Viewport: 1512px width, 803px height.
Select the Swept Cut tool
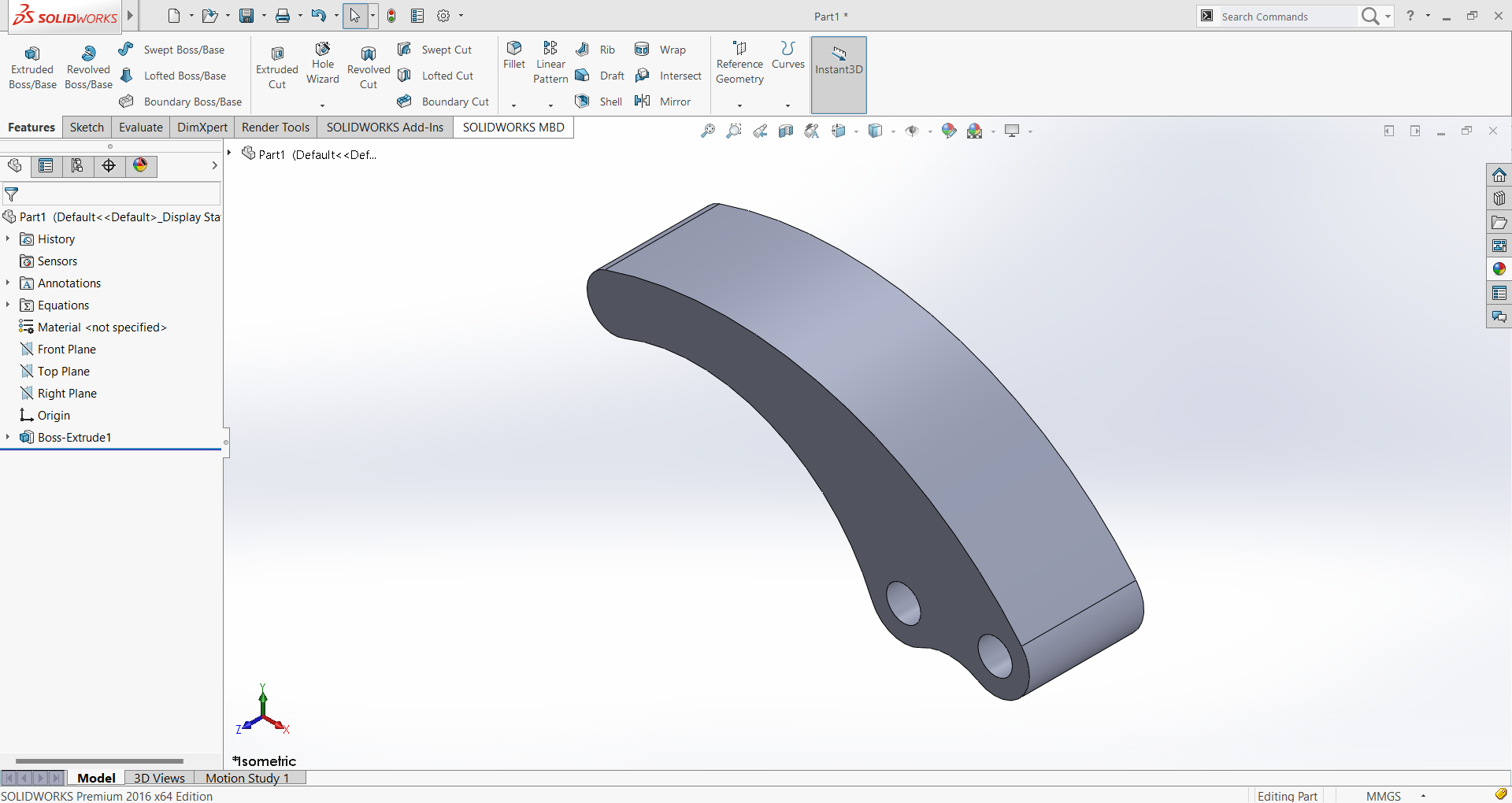435,50
